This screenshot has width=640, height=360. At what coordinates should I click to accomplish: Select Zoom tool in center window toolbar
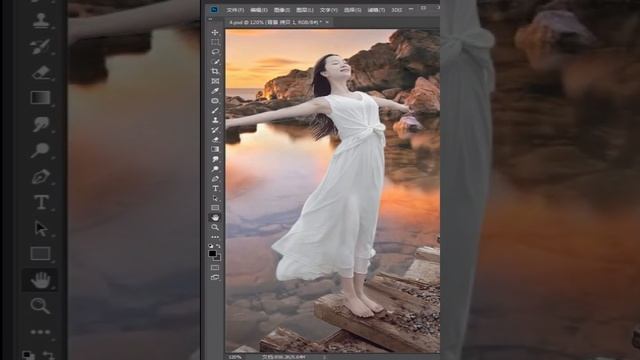(215, 227)
